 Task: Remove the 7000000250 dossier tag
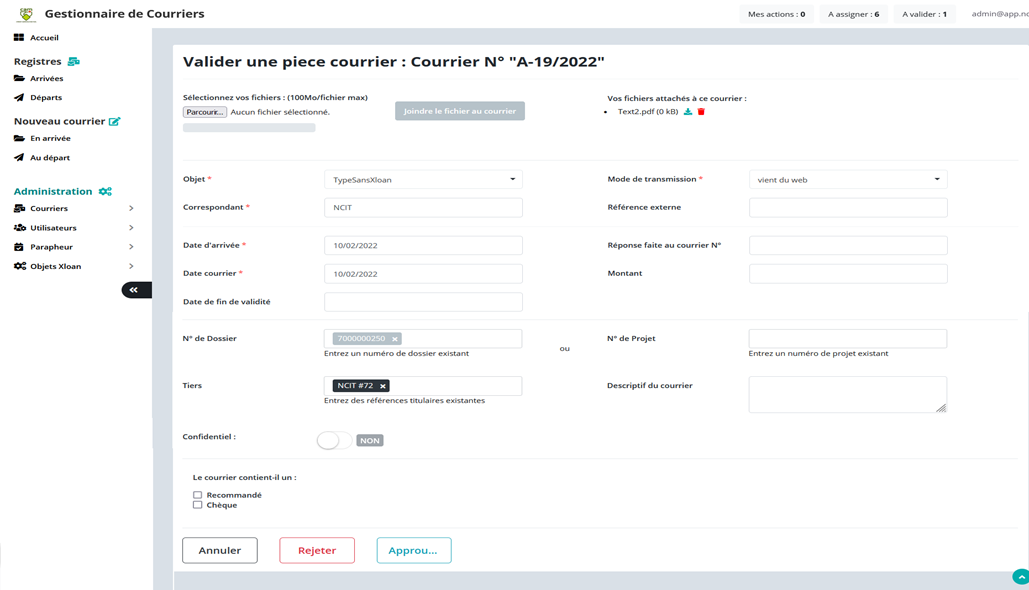[395, 339]
